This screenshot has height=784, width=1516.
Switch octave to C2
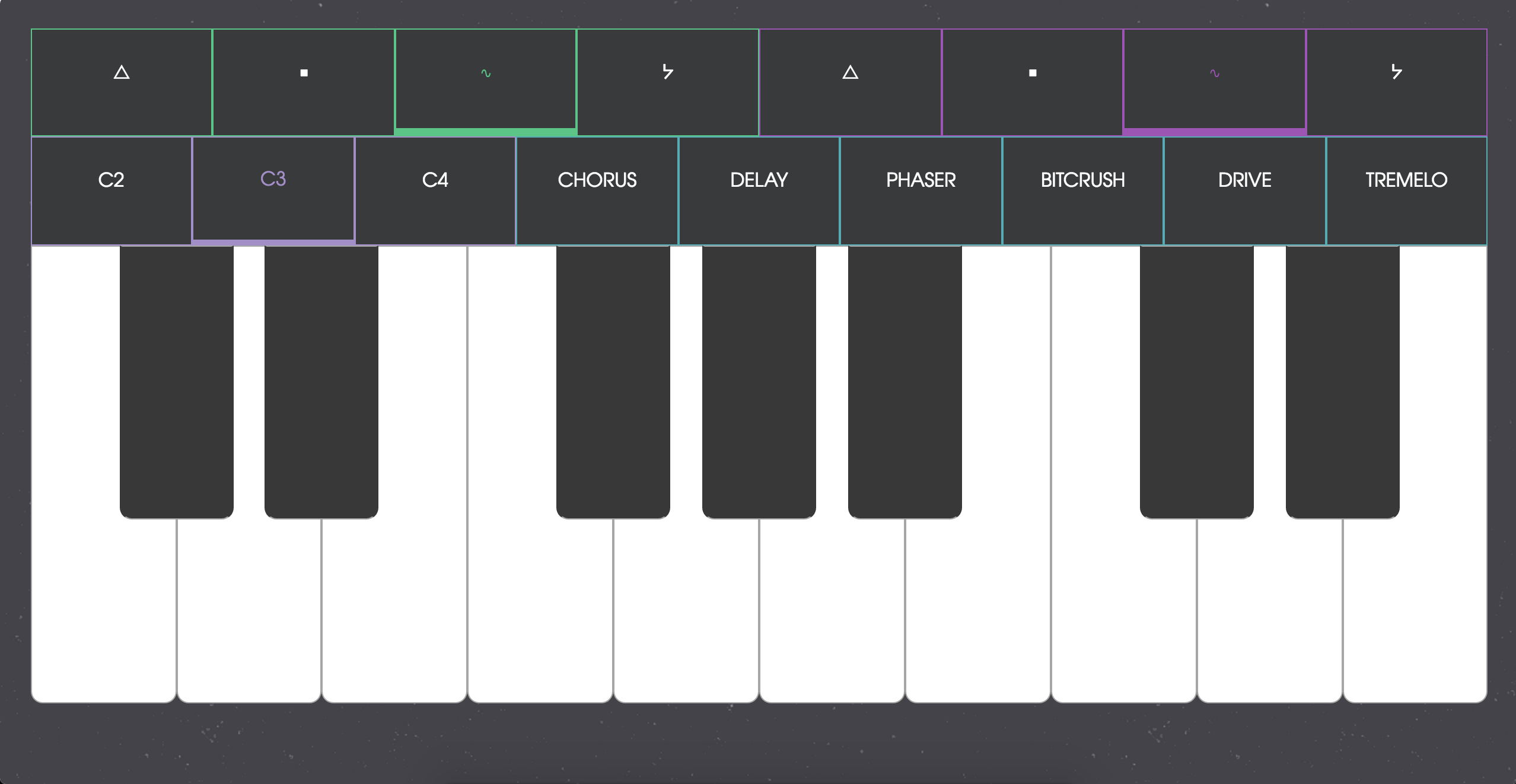coord(112,190)
